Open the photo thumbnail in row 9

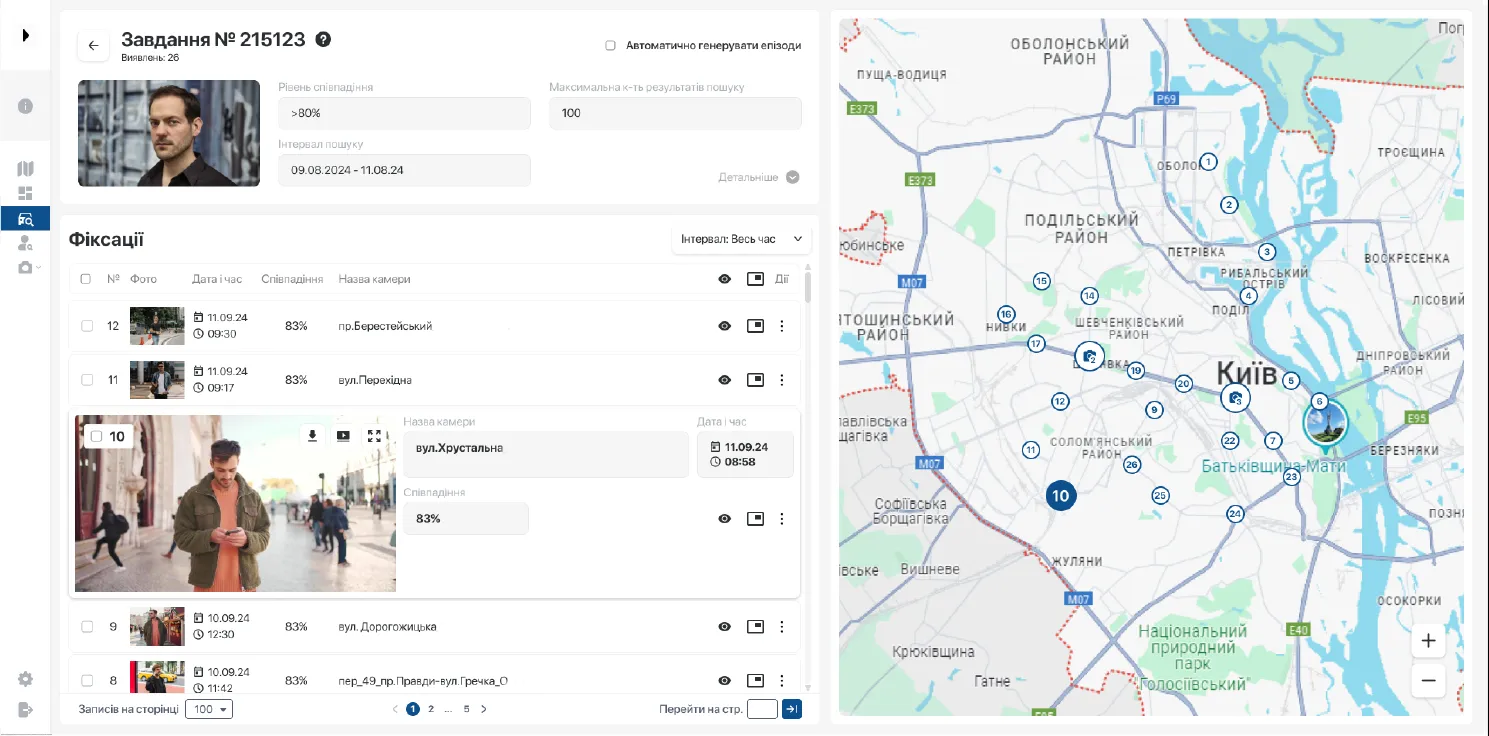[x=157, y=627]
